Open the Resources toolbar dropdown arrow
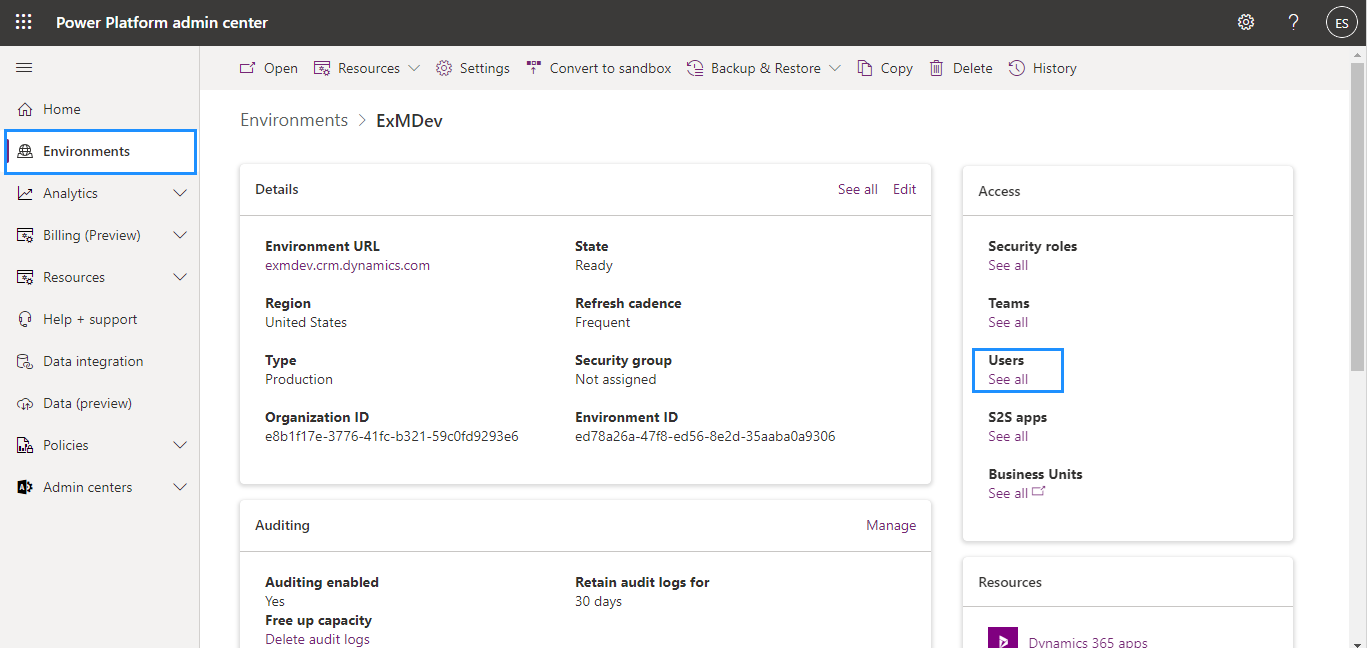 (414, 68)
